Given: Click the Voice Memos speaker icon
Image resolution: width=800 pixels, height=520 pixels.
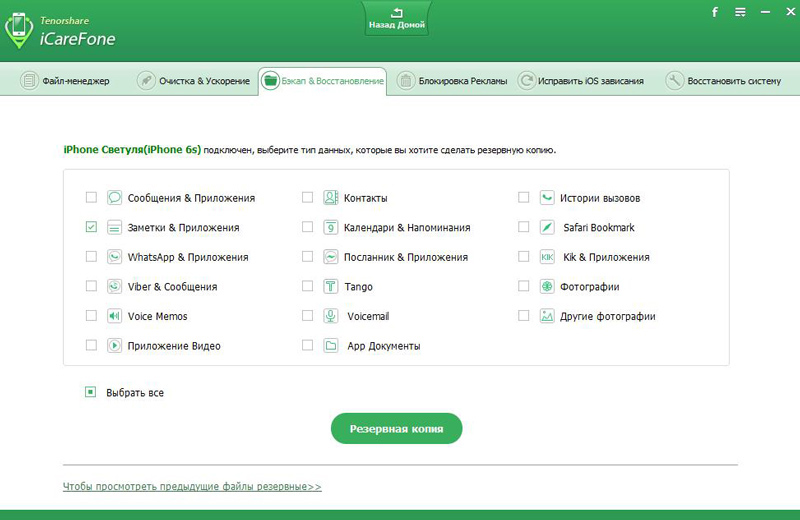Looking at the screenshot, I should coord(114,316).
